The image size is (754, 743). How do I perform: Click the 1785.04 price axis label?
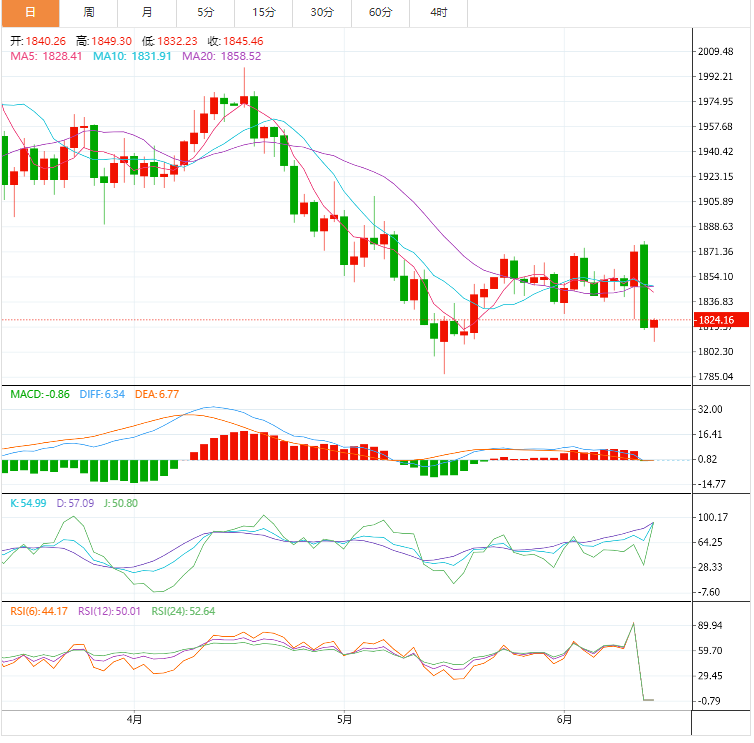[x=716, y=377]
